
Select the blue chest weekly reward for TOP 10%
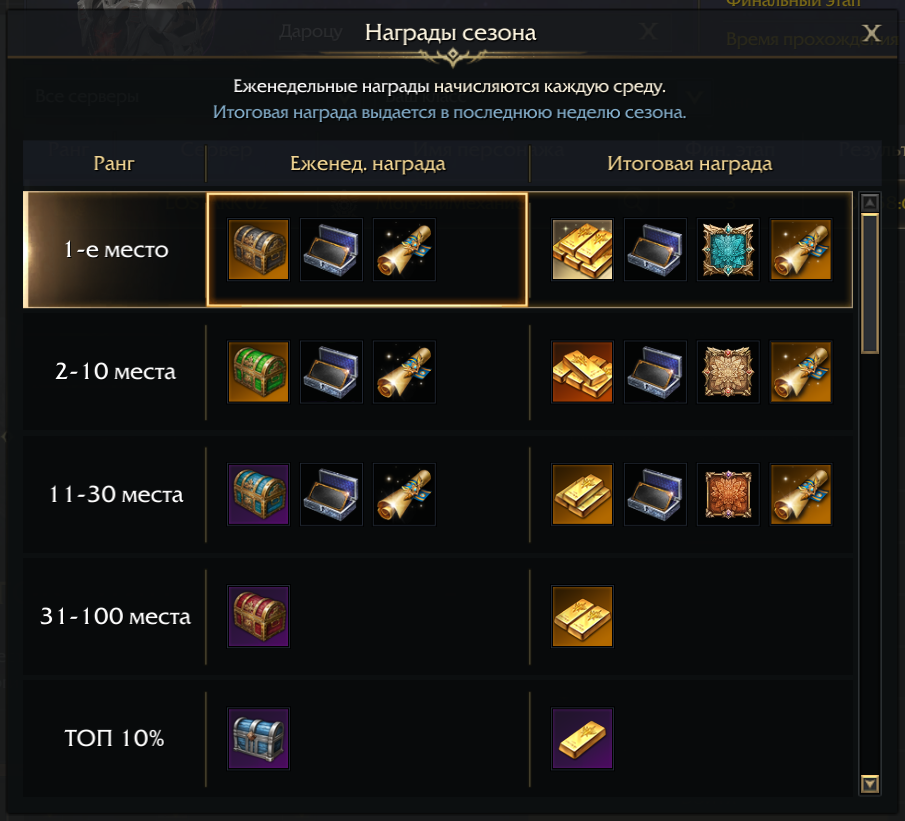[x=258, y=738]
